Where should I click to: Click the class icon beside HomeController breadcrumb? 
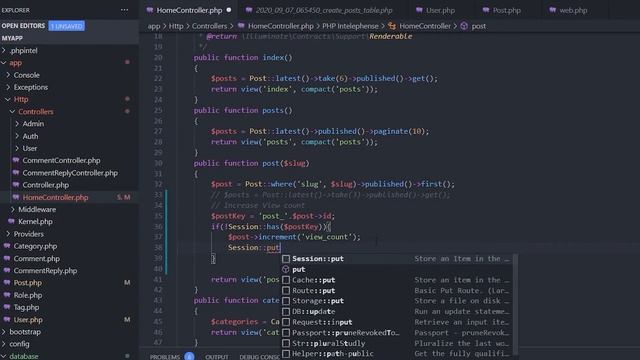click(392, 26)
